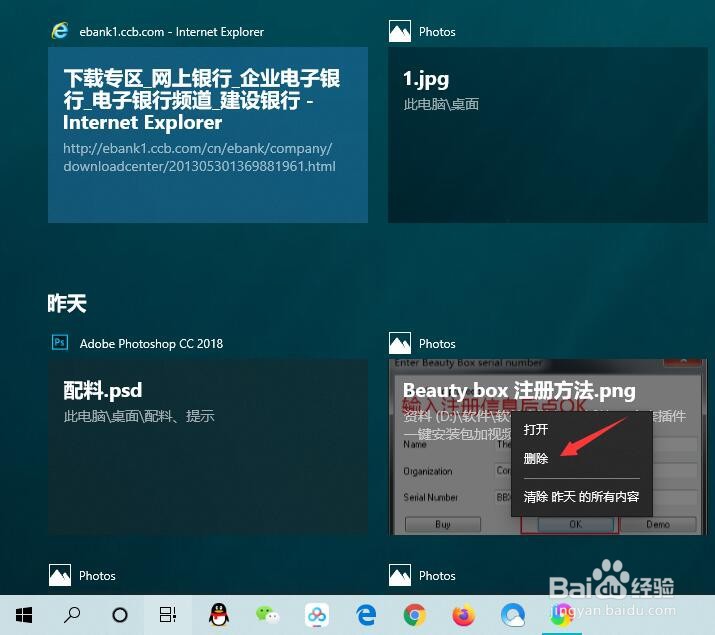Toggle Task View in the taskbar
715x635 pixels.
(168, 614)
